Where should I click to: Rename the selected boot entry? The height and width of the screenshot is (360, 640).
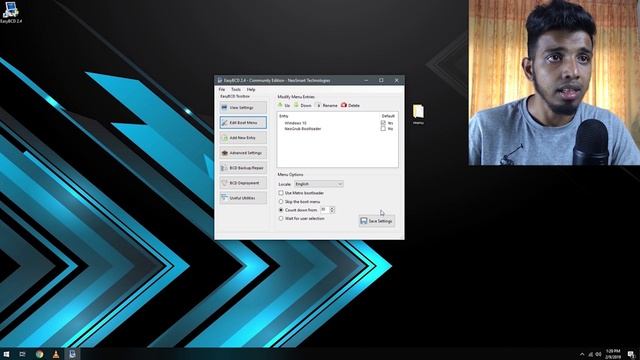[326, 105]
